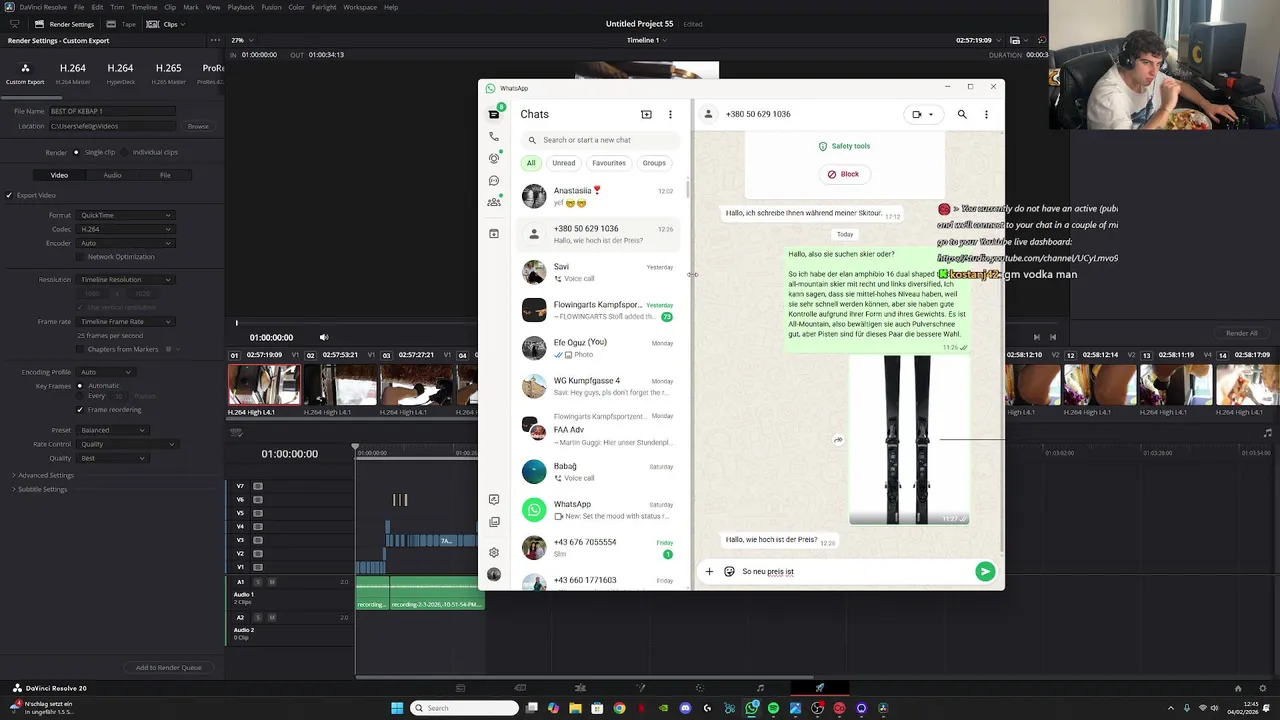
Task: Open emoji picker in message box
Action: pos(729,572)
